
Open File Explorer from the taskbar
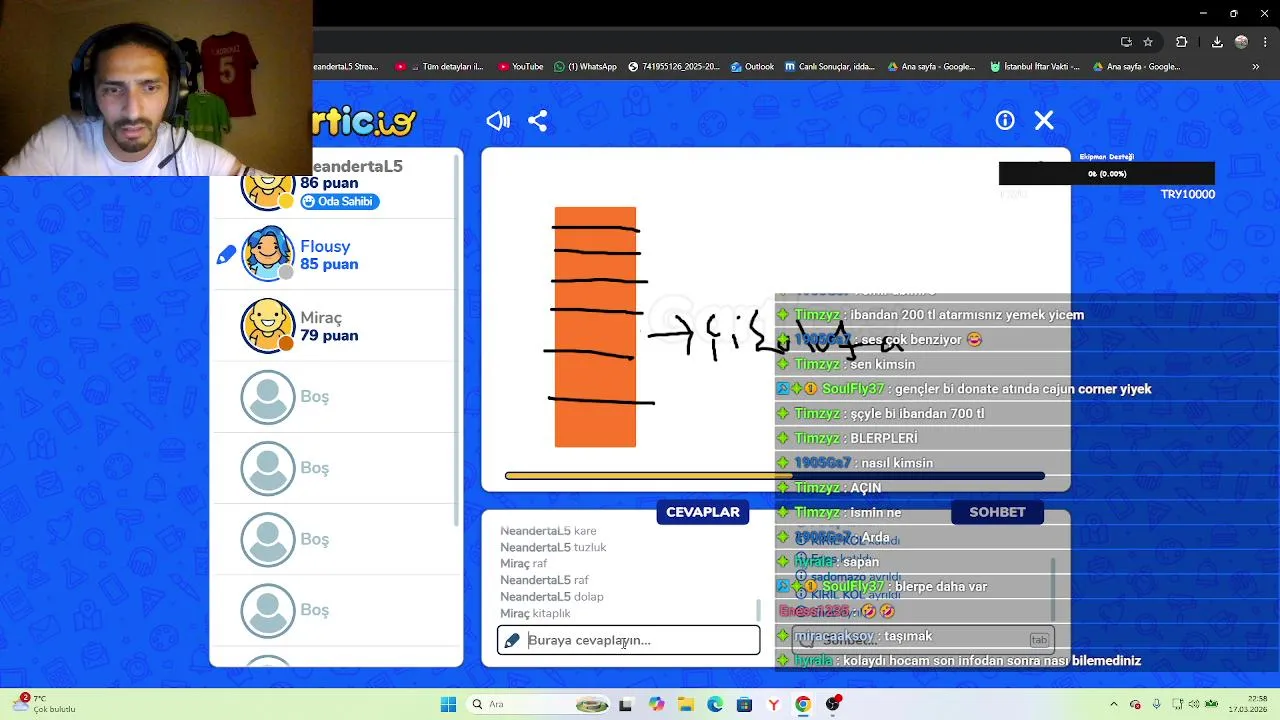click(x=686, y=704)
